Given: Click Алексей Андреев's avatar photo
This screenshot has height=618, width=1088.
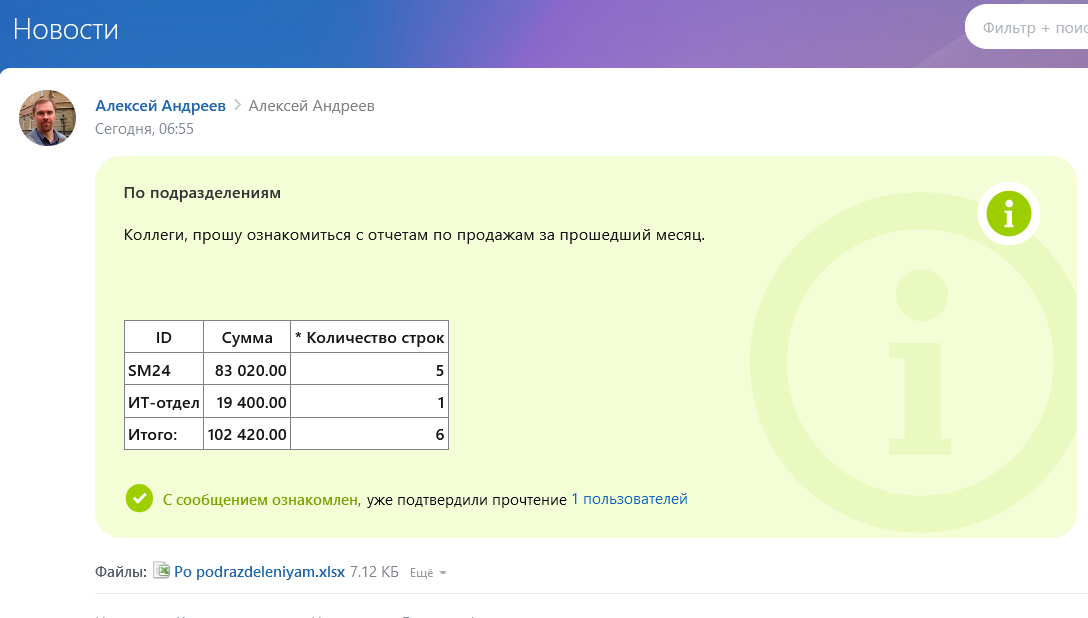Looking at the screenshot, I should tap(48, 118).
